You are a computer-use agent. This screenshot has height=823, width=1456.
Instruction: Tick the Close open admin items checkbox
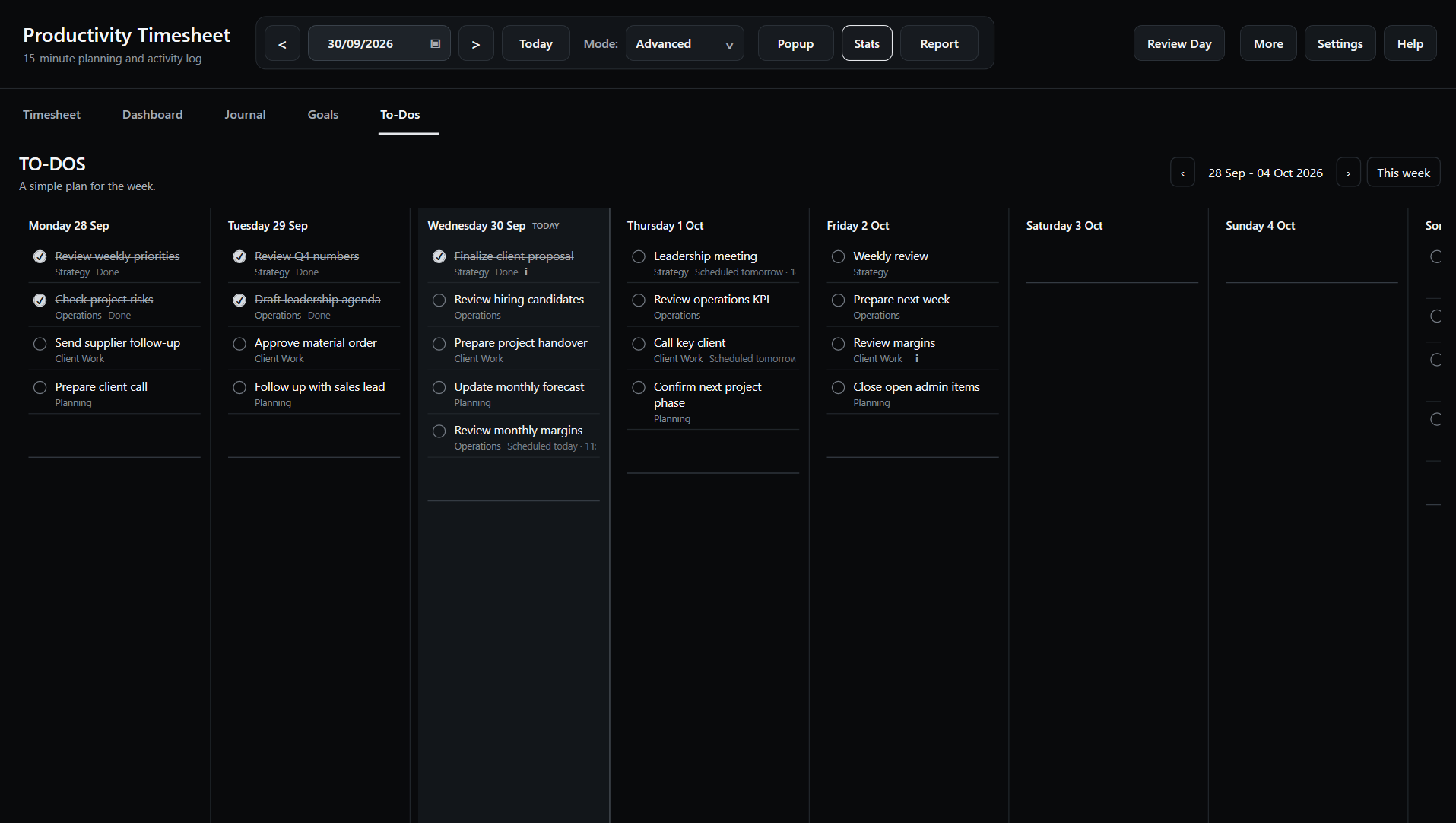point(838,387)
